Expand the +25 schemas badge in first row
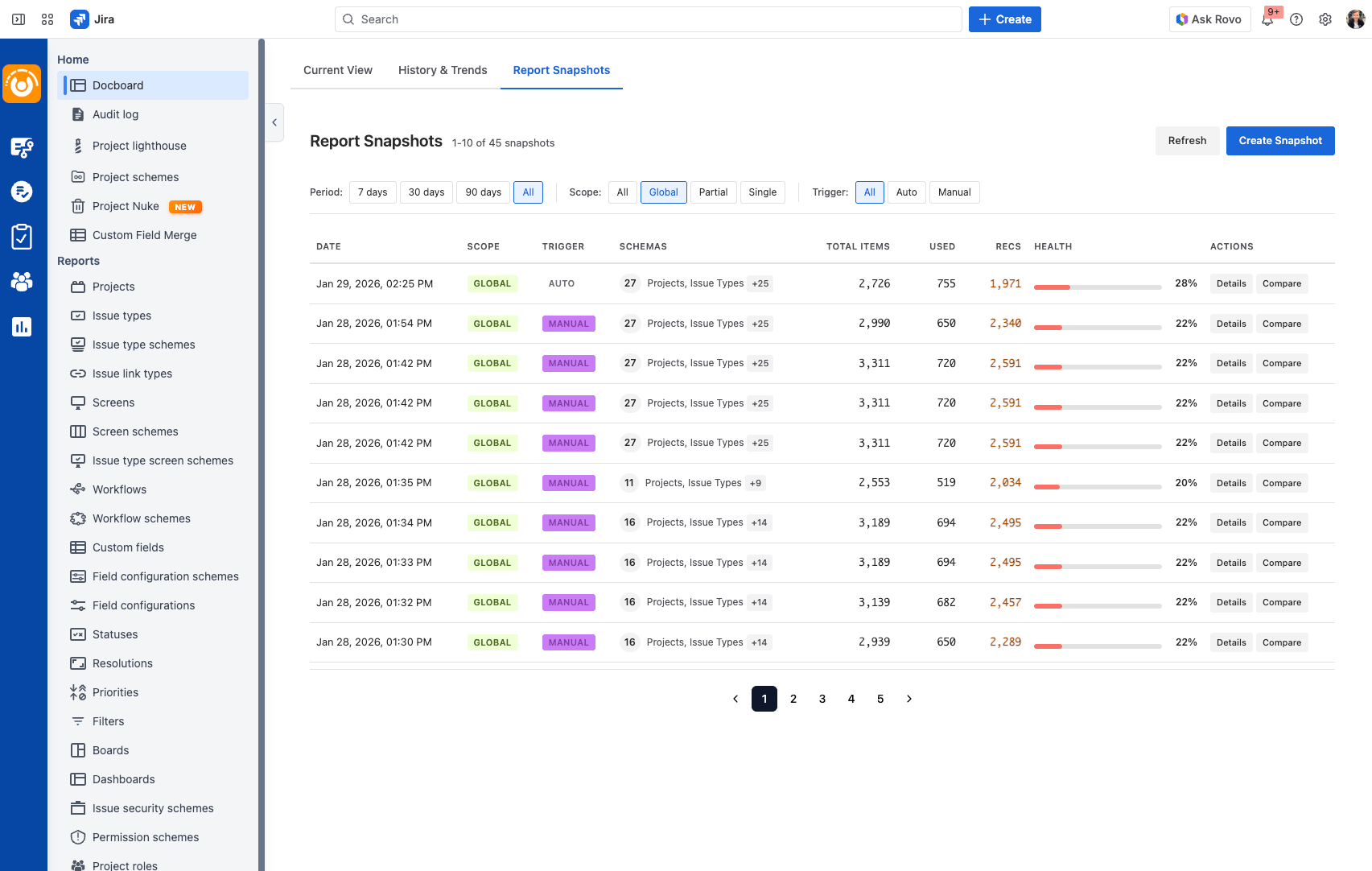This screenshot has width=1372, height=871. (x=760, y=283)
